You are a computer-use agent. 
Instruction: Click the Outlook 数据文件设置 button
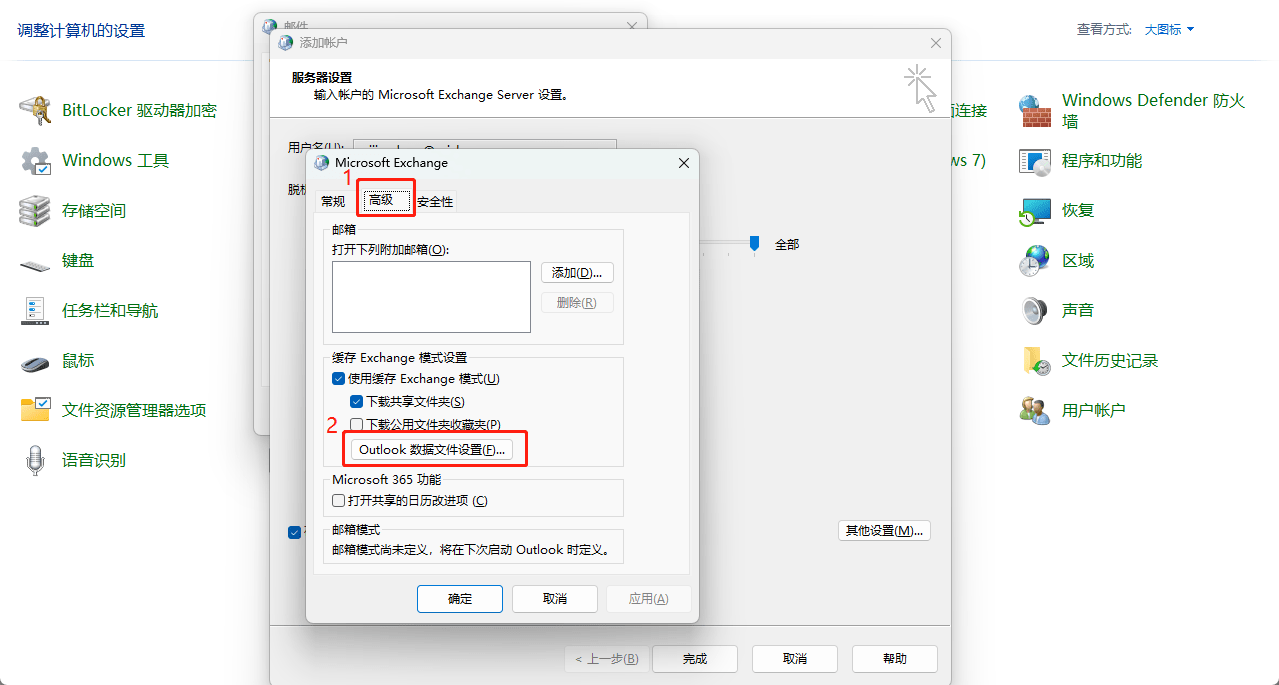pos(434,450)
